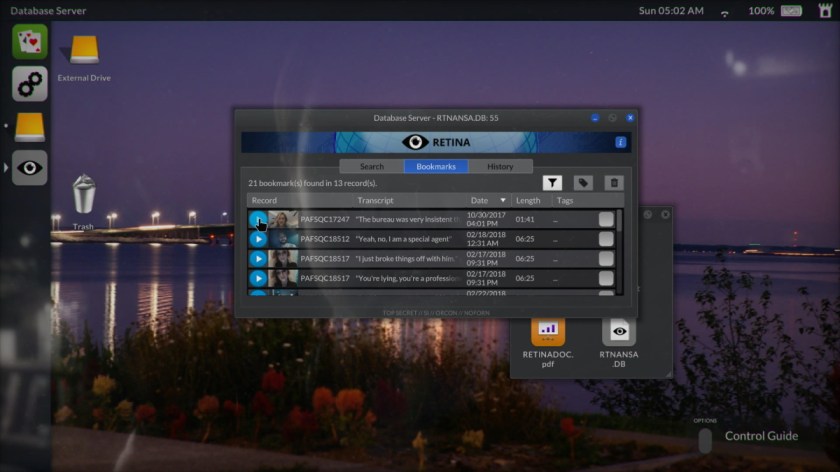The width and height of the screenshot is (840, 472).
Task: Play the PAFSQC18512 video record
Action: tap(258, 239)
